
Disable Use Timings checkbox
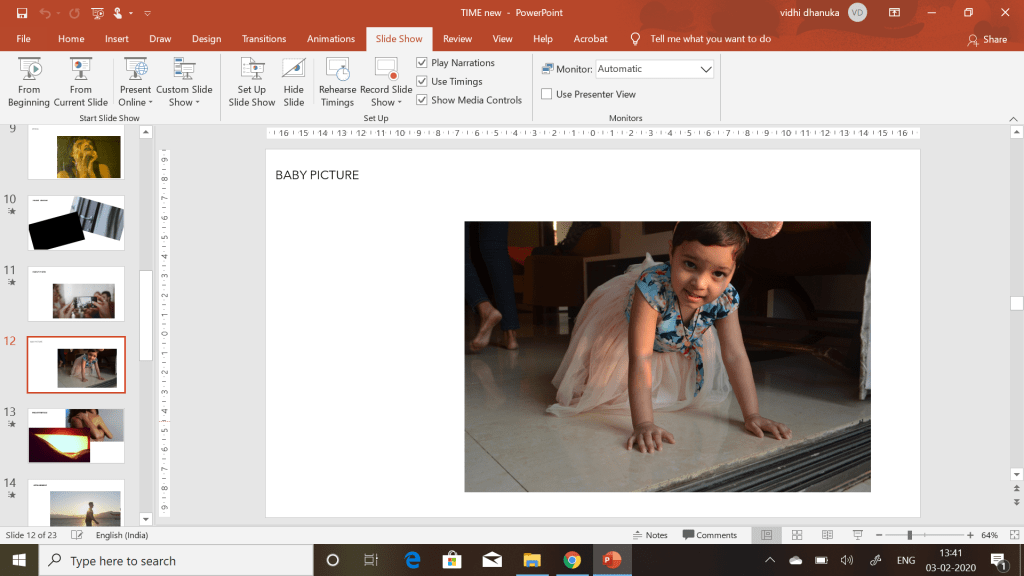[x=422, y=82]
